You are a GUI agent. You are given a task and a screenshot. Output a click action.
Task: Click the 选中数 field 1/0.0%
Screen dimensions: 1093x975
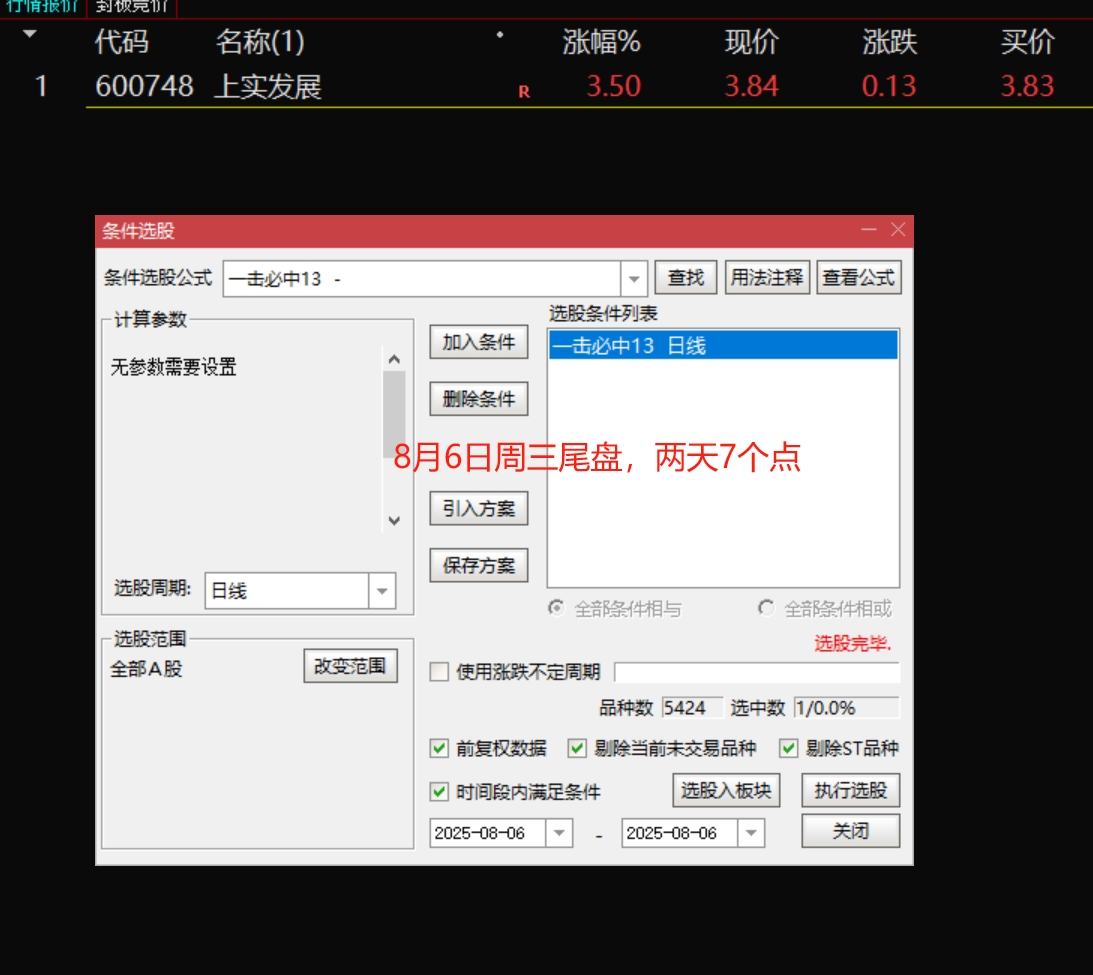tap(846, 708)
